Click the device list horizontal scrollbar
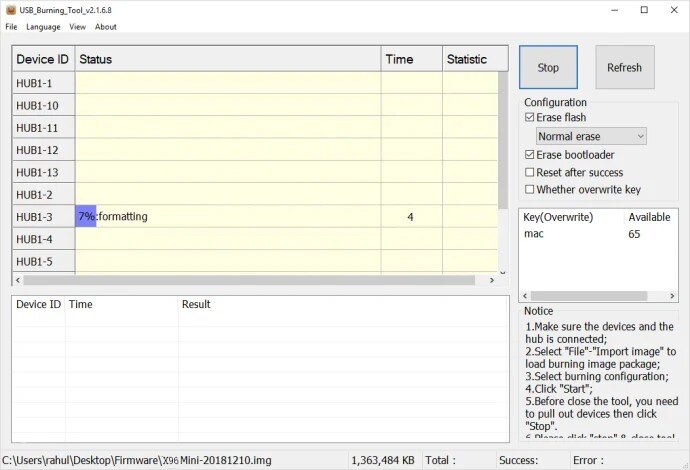Image resolution: width=690 pixels, height=470 pixels. [x=250, y=280]
